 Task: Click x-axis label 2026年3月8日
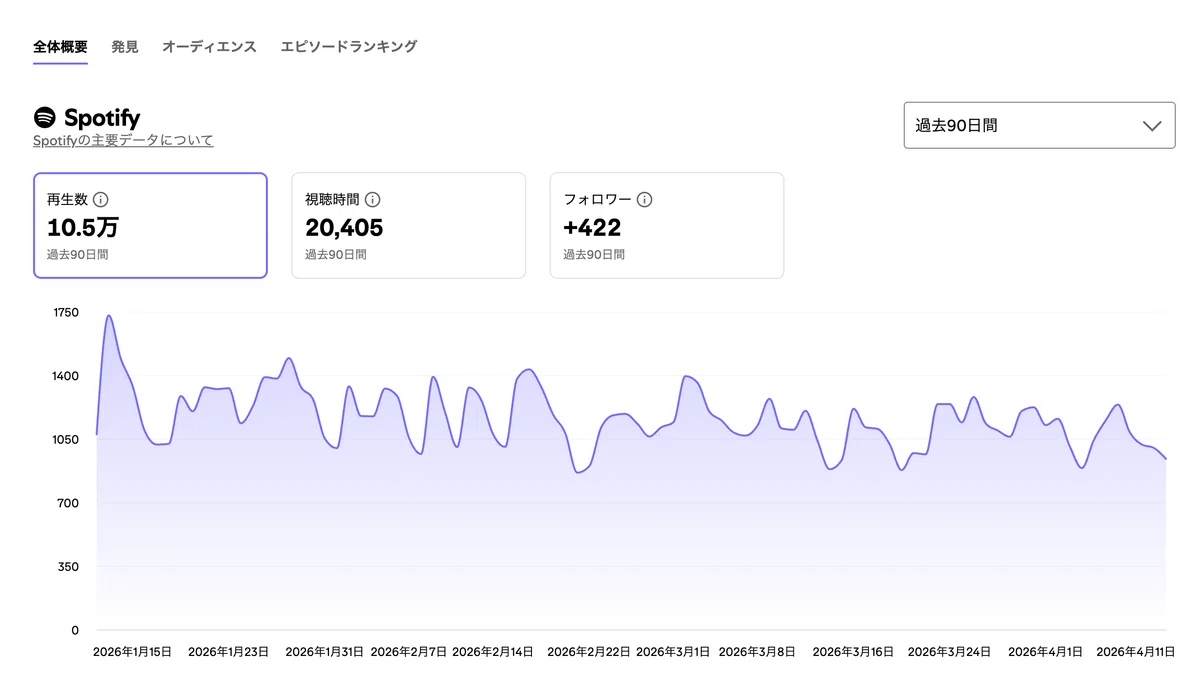[x=758, y=652]
